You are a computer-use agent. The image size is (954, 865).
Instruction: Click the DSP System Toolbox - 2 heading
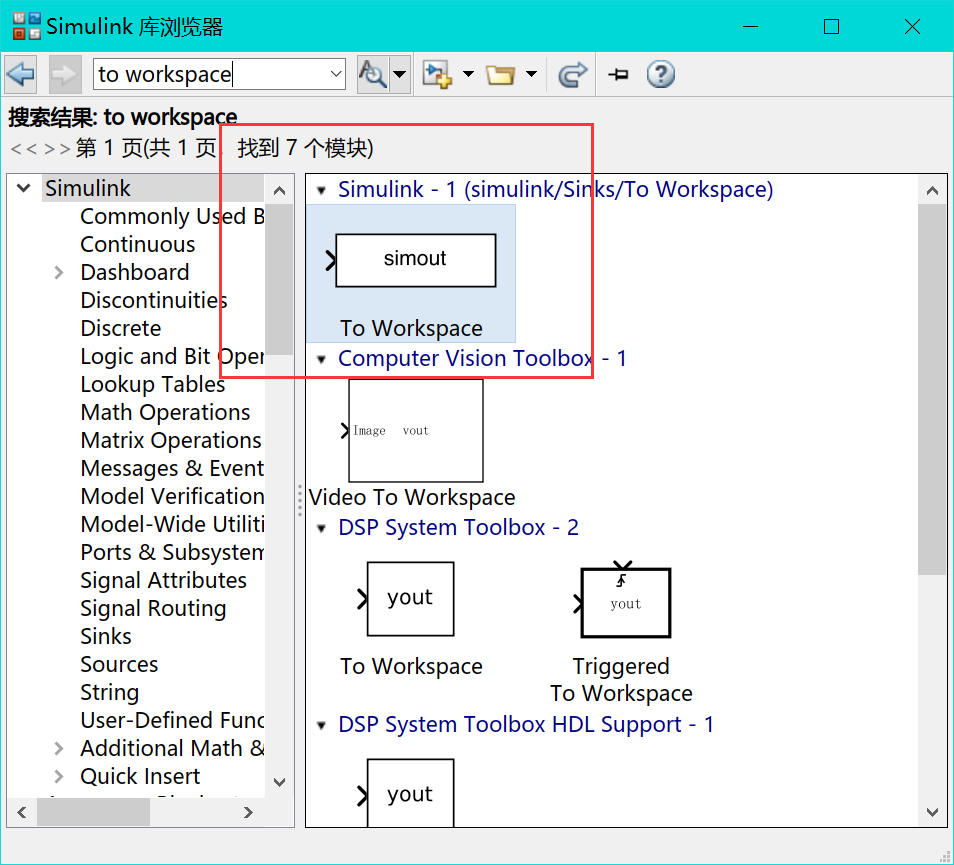pyautogui.click(x=458, y=527)
